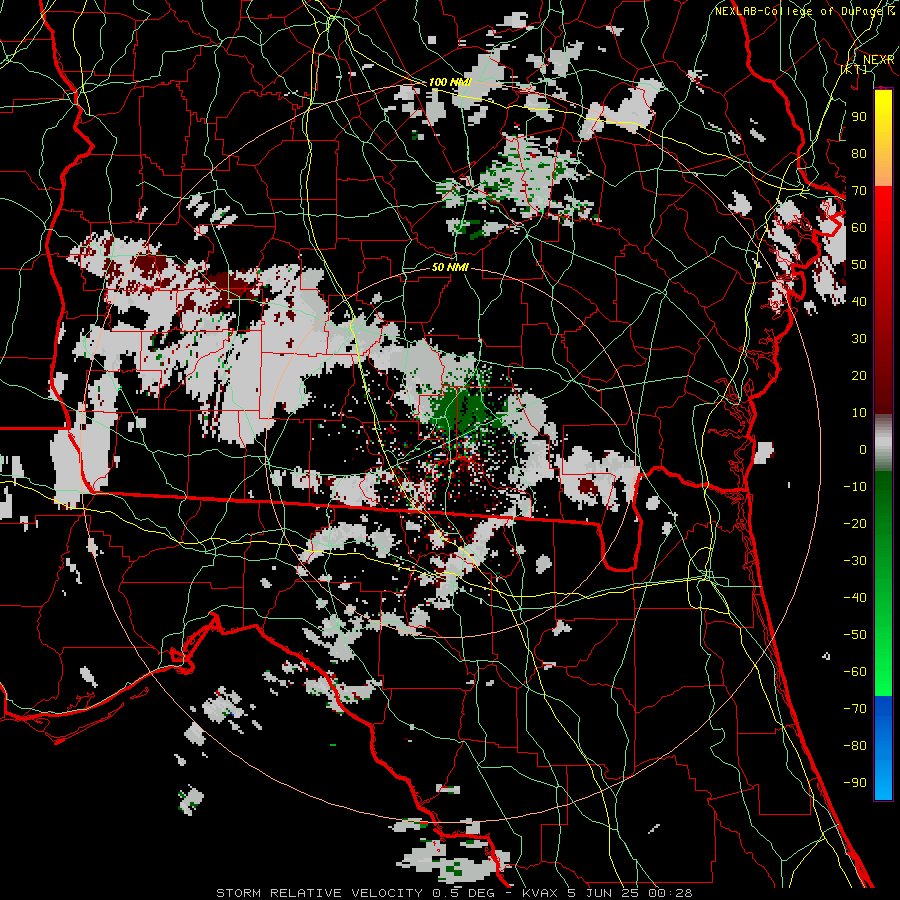Click the positive 40 value on the velocity scale
This screenshot has height=900, width=900.
[x=859, y=302]
